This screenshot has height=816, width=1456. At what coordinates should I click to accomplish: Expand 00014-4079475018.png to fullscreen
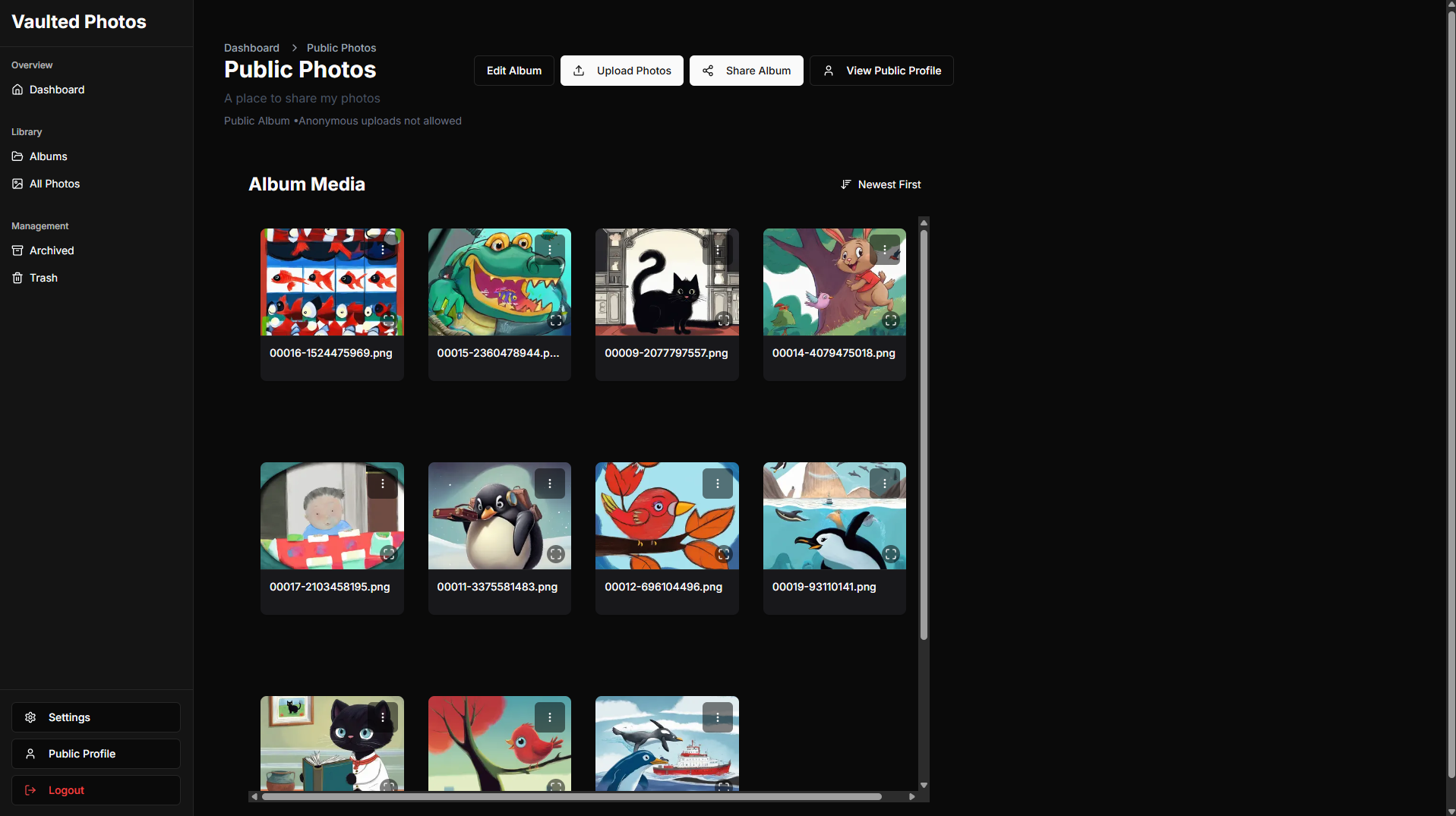coord(891,320)
